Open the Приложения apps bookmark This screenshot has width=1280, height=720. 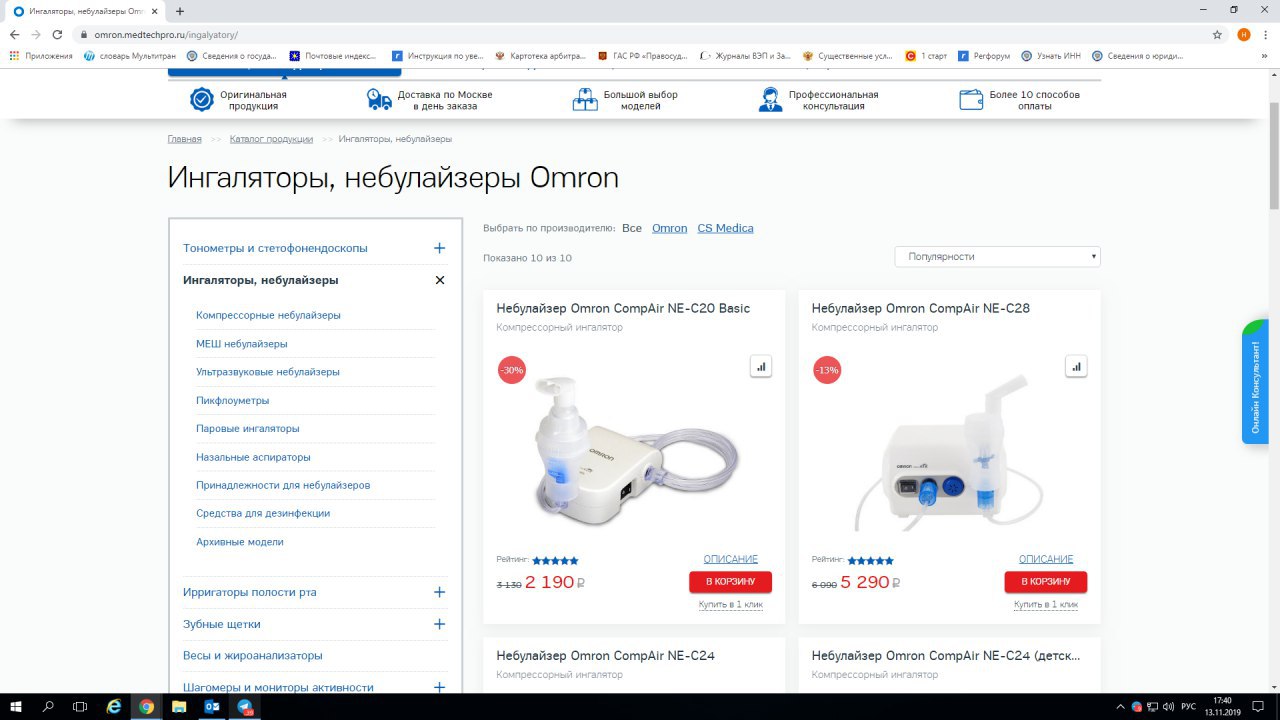point(41,56)
